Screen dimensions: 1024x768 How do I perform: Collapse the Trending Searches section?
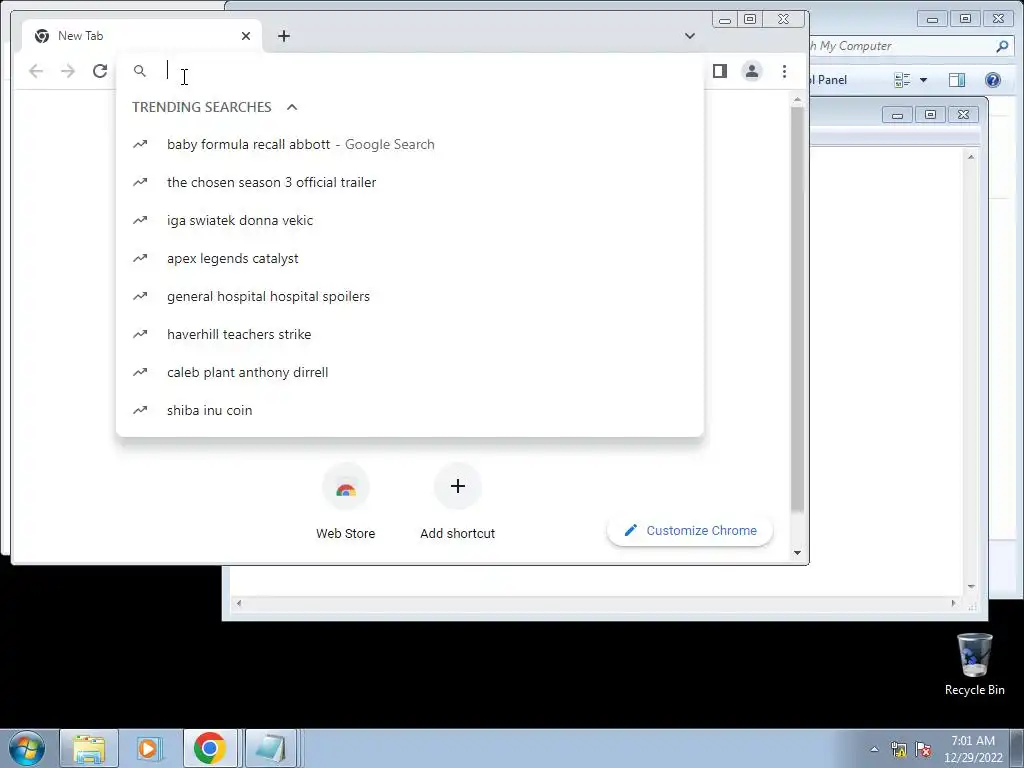(292, 107)
